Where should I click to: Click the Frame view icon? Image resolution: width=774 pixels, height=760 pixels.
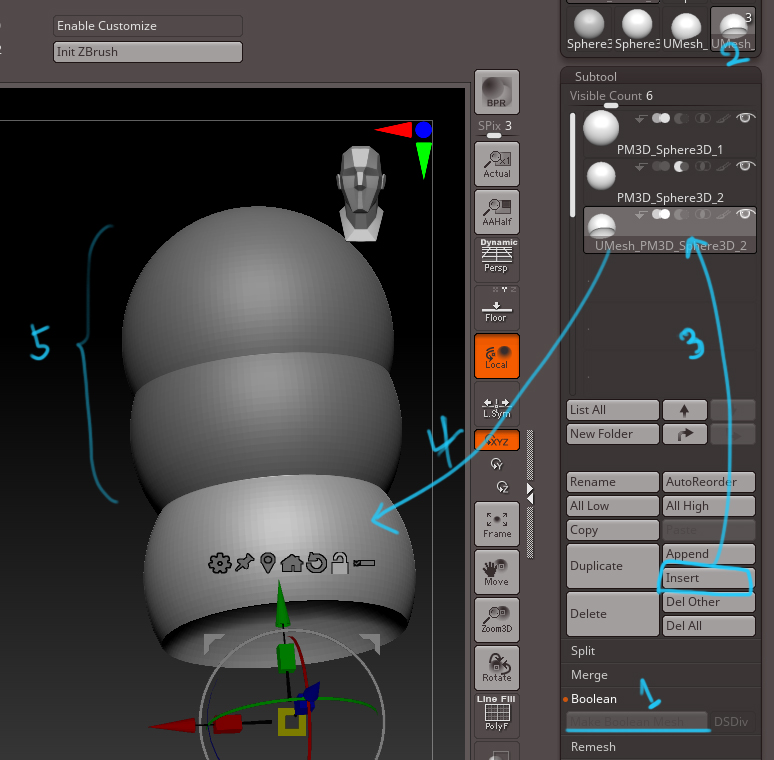[497, 524]
